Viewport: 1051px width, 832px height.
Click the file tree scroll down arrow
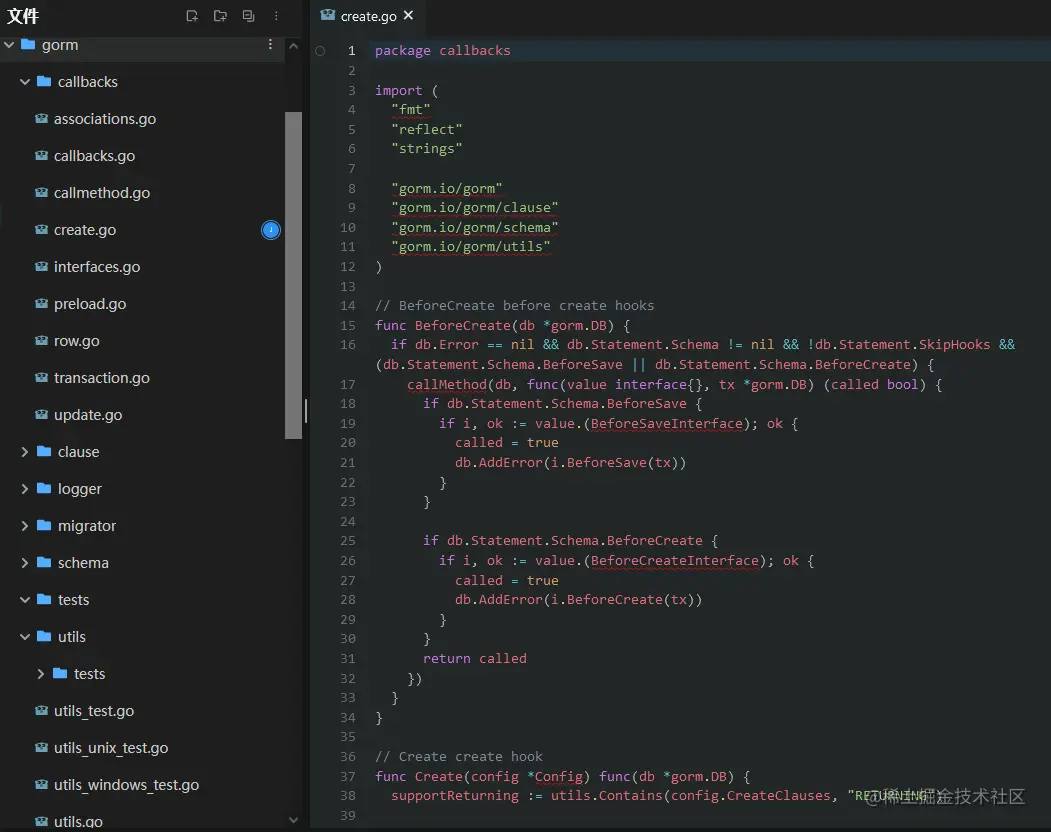(293, 819)
